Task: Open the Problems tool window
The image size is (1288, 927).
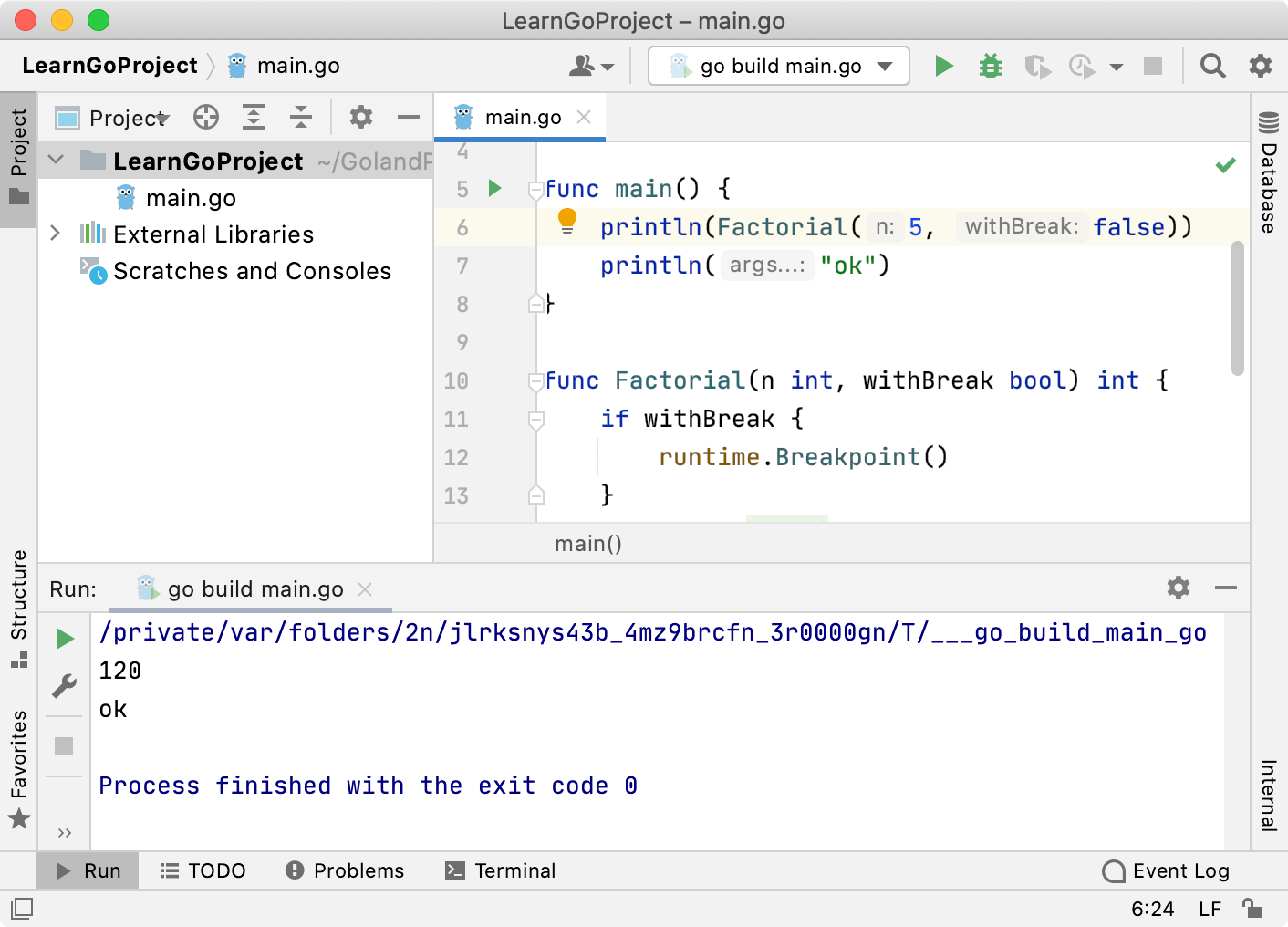Action: point(345,870)
